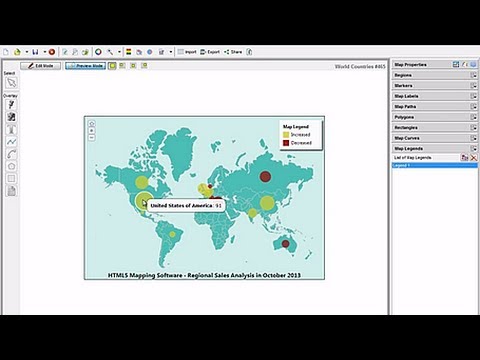This screenshot has width=480, height=360.
Task: Click the large yellow bubble over United States
Action: point(144,200)
